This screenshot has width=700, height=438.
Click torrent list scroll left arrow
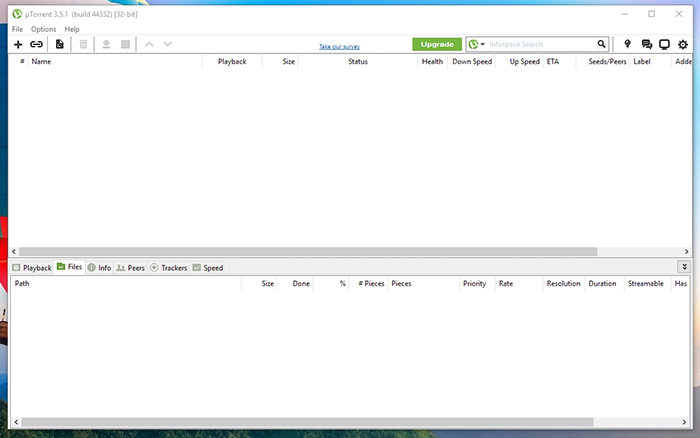tap(14, 251)
